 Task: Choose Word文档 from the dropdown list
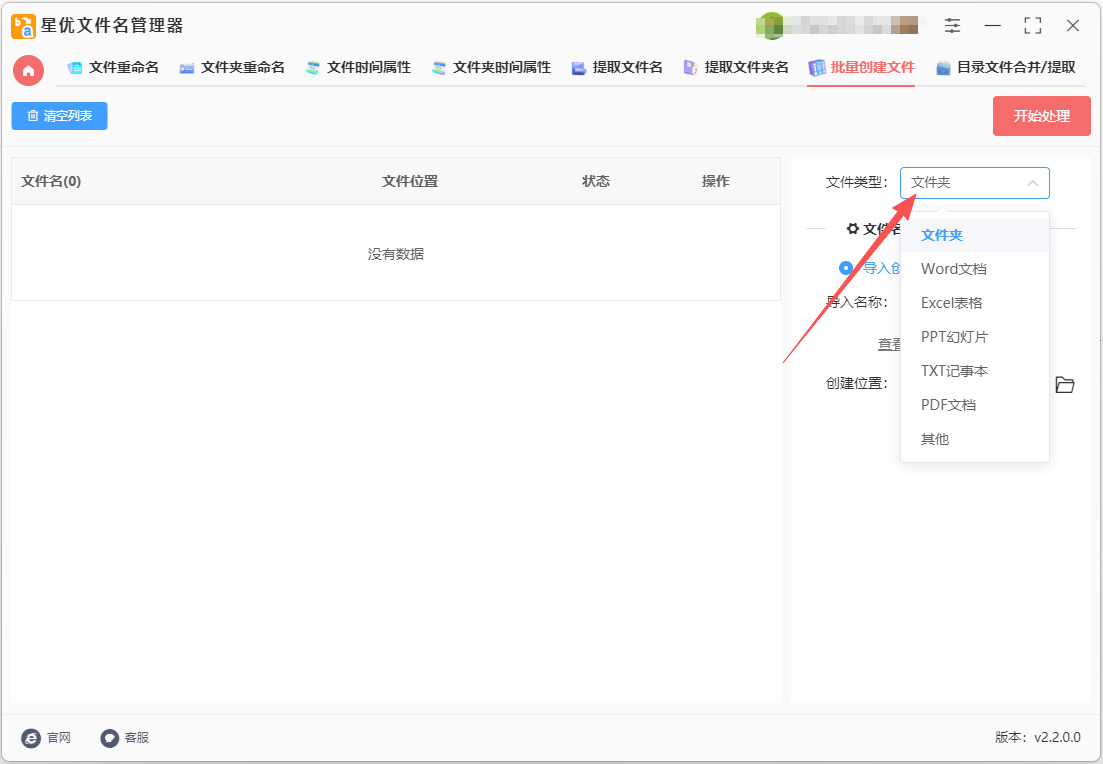[x=953, y=269]
